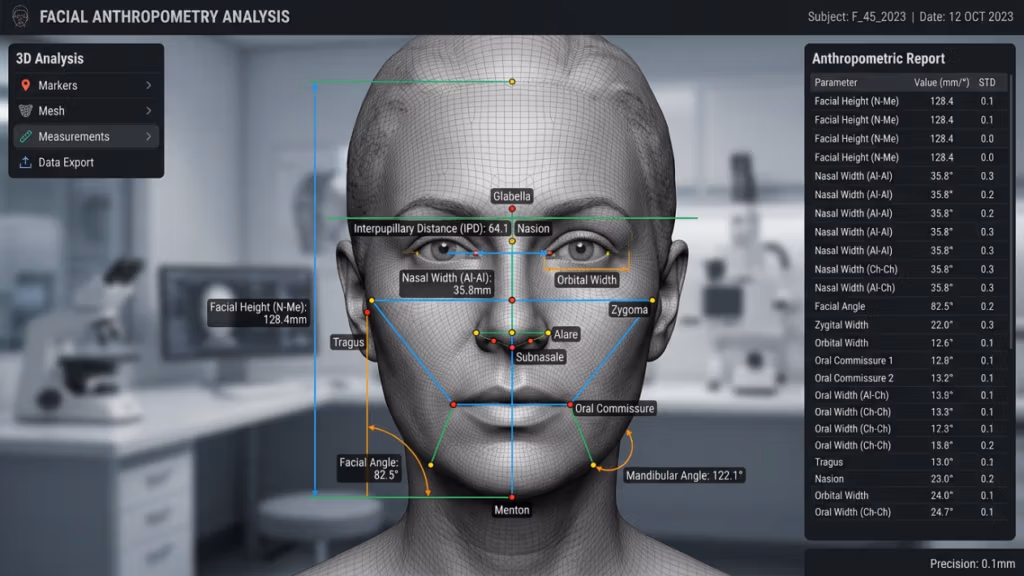Screen dimensions: 1024x576
Task: Click the Facial Anthropometry Analysis title
Action: coord(165,17)
